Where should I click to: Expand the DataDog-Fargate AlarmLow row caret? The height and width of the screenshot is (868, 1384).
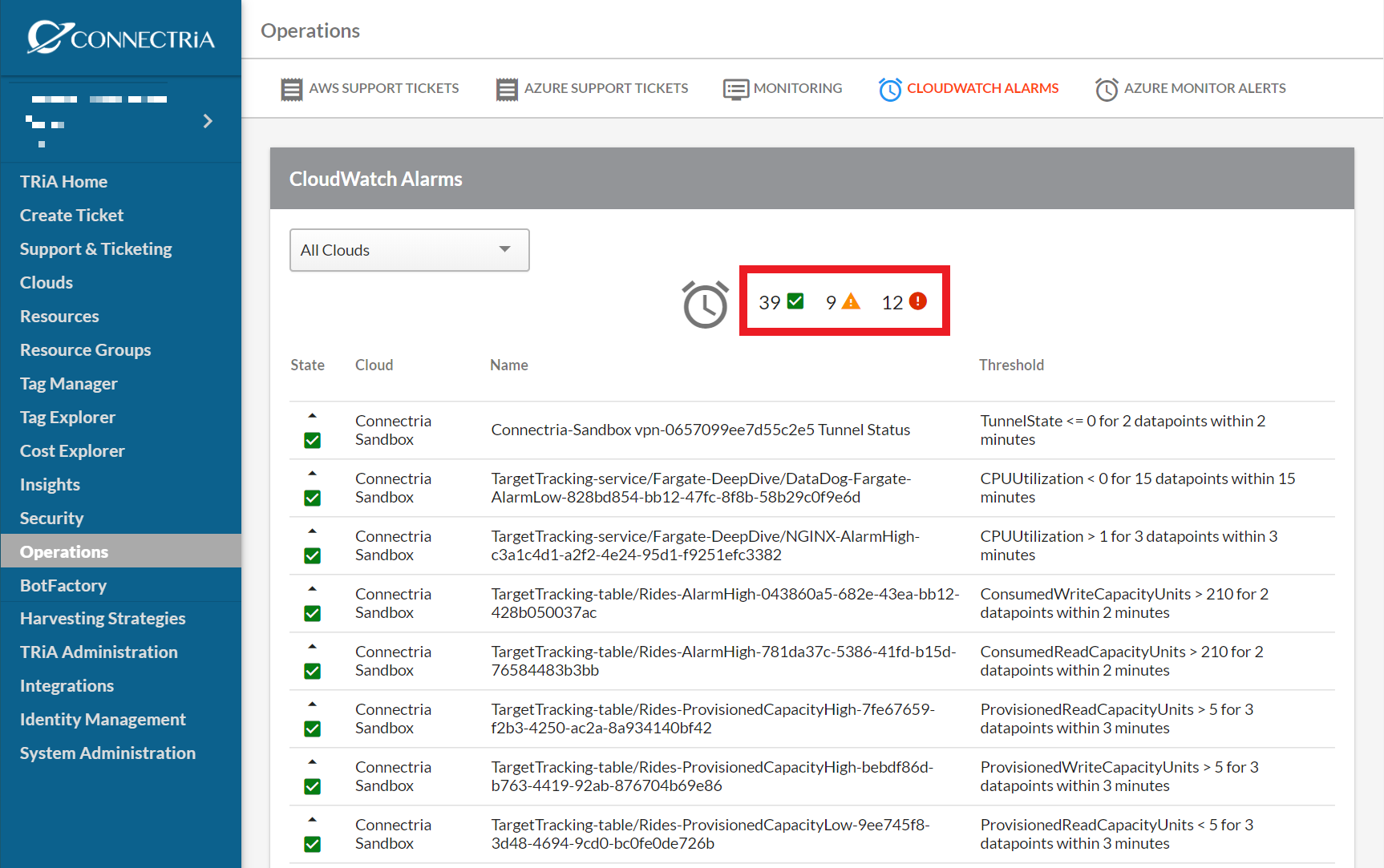click(x=313, y=474)
